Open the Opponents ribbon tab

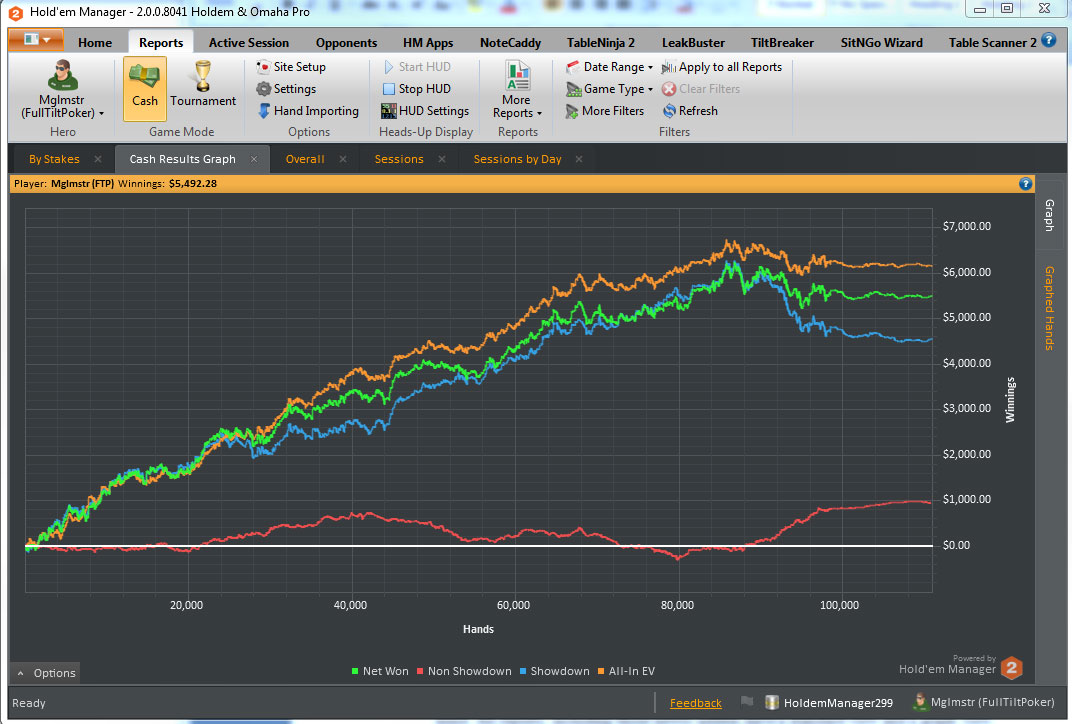(346, 42)
